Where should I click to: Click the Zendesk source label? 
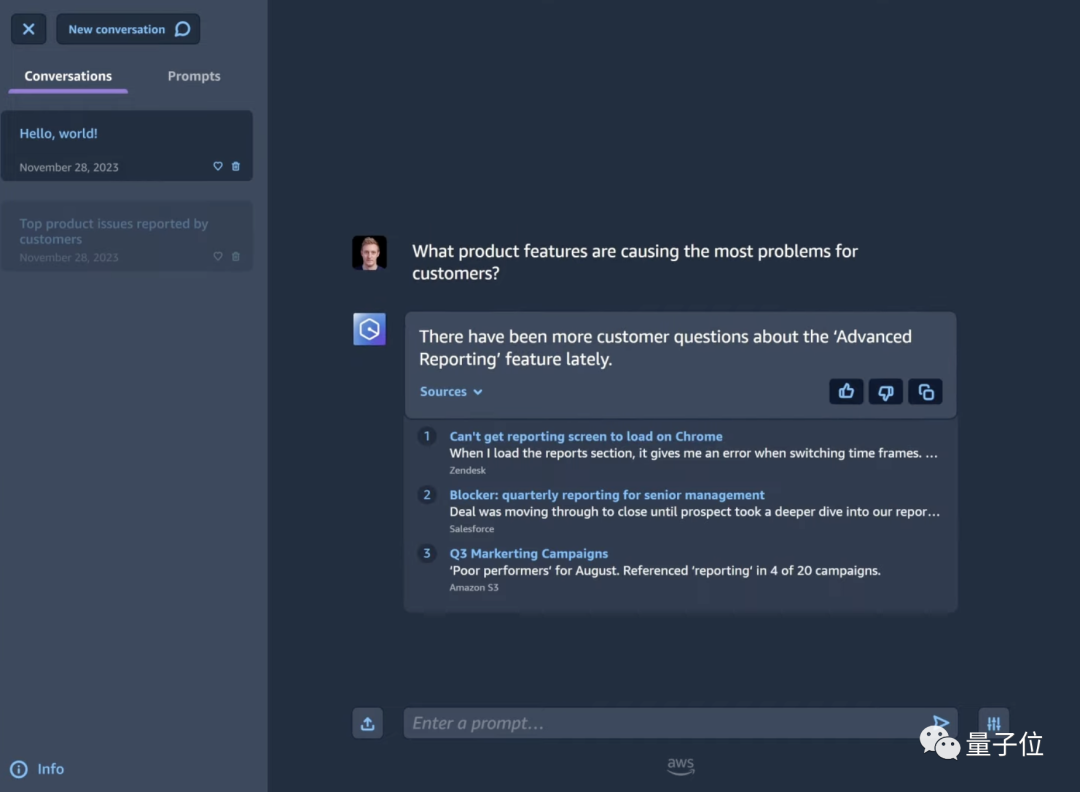coord(468,470)
